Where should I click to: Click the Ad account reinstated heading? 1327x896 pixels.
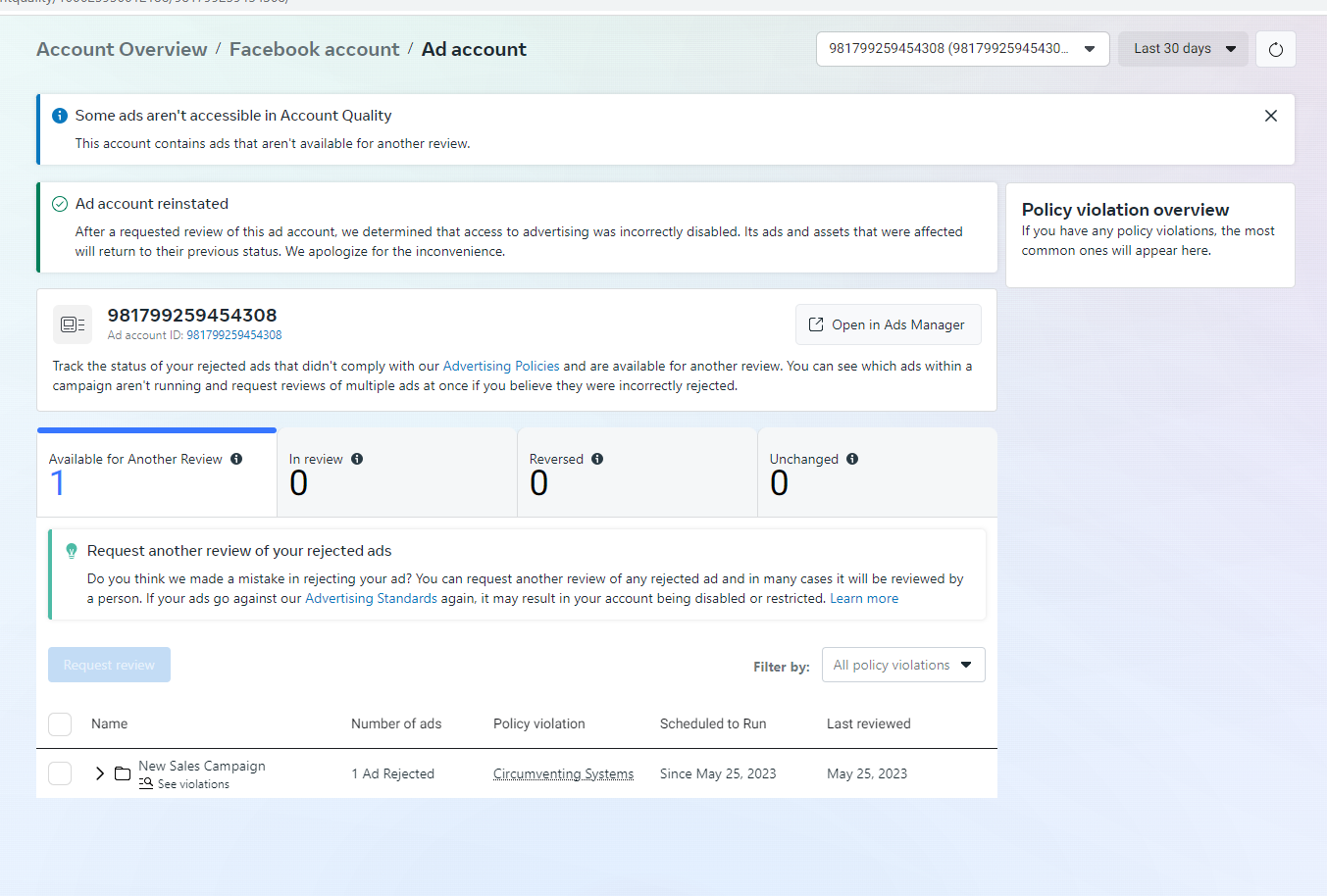click(152, 204)
